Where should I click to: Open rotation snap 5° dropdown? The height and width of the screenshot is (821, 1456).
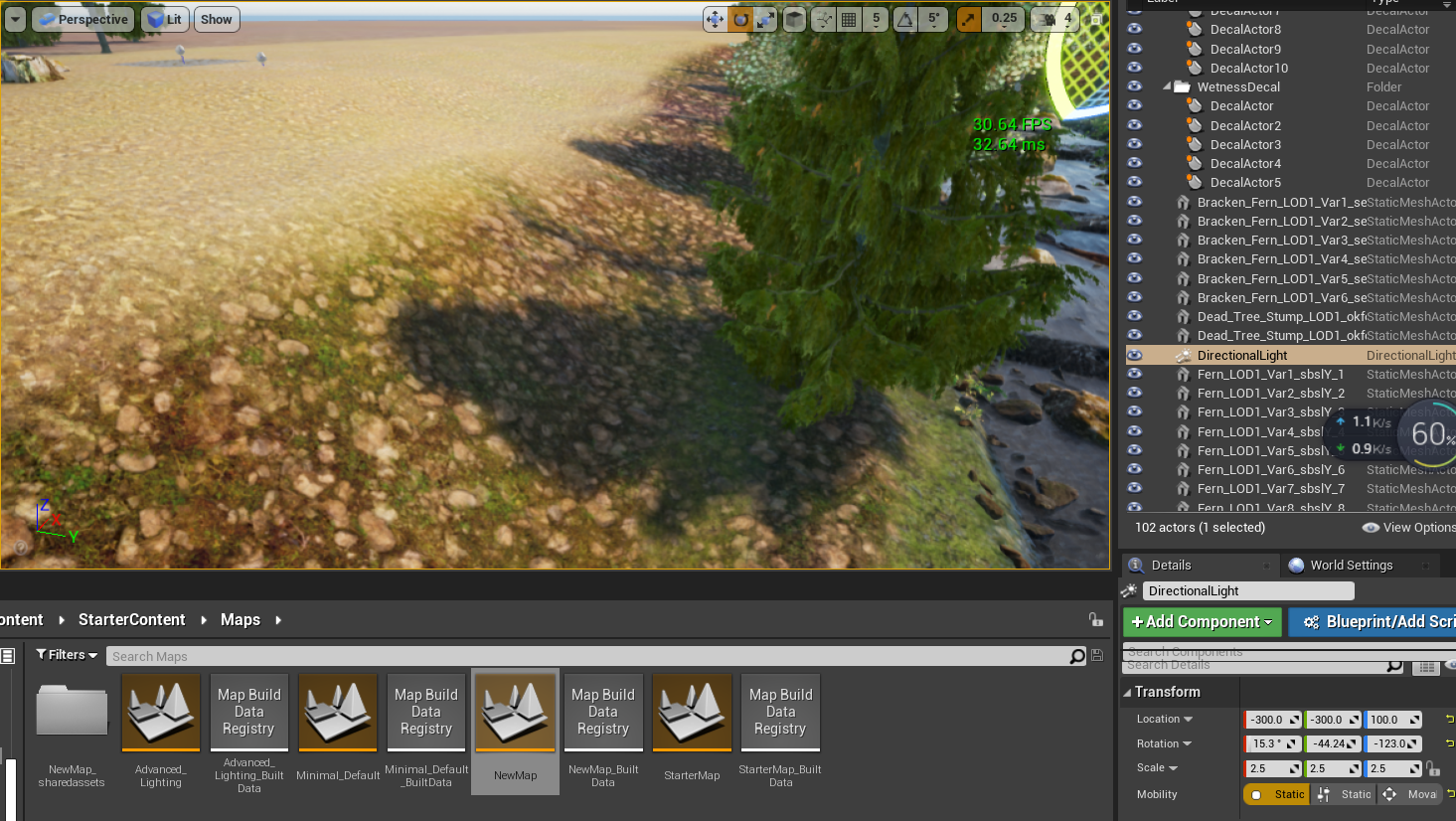tap(933, 19)
